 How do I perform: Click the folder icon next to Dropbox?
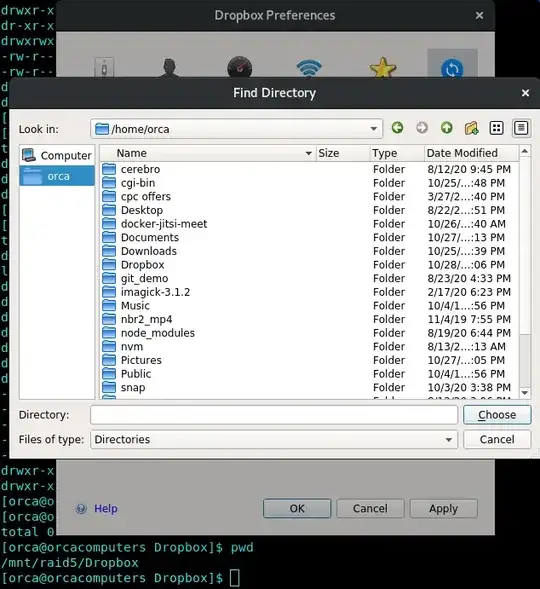click(109, 265)
